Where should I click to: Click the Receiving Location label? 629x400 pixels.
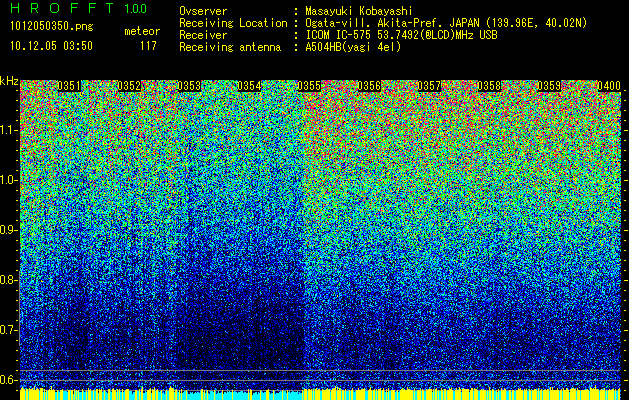click(x=233, y=23)
